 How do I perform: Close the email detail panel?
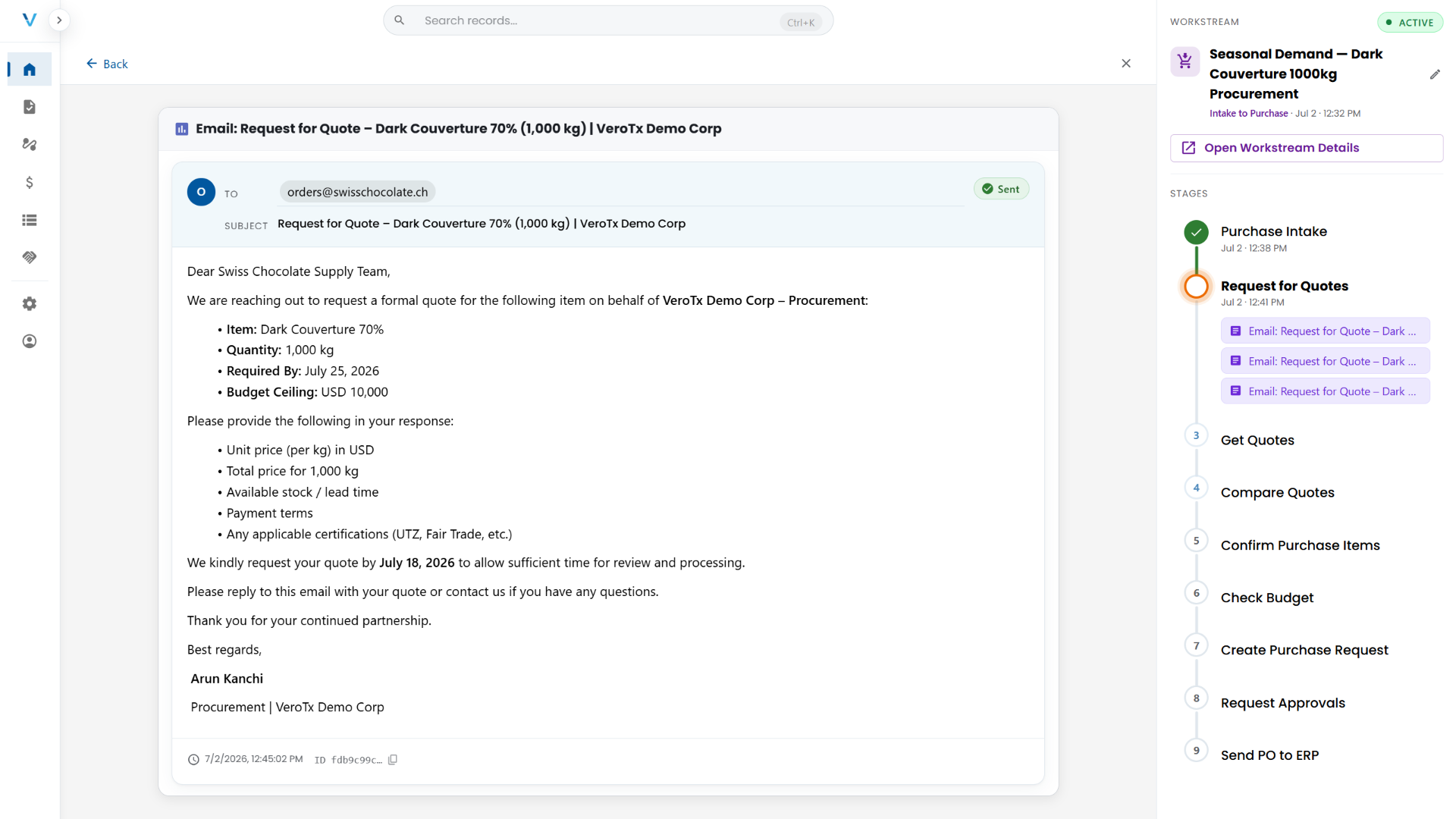pos(1126,64)
